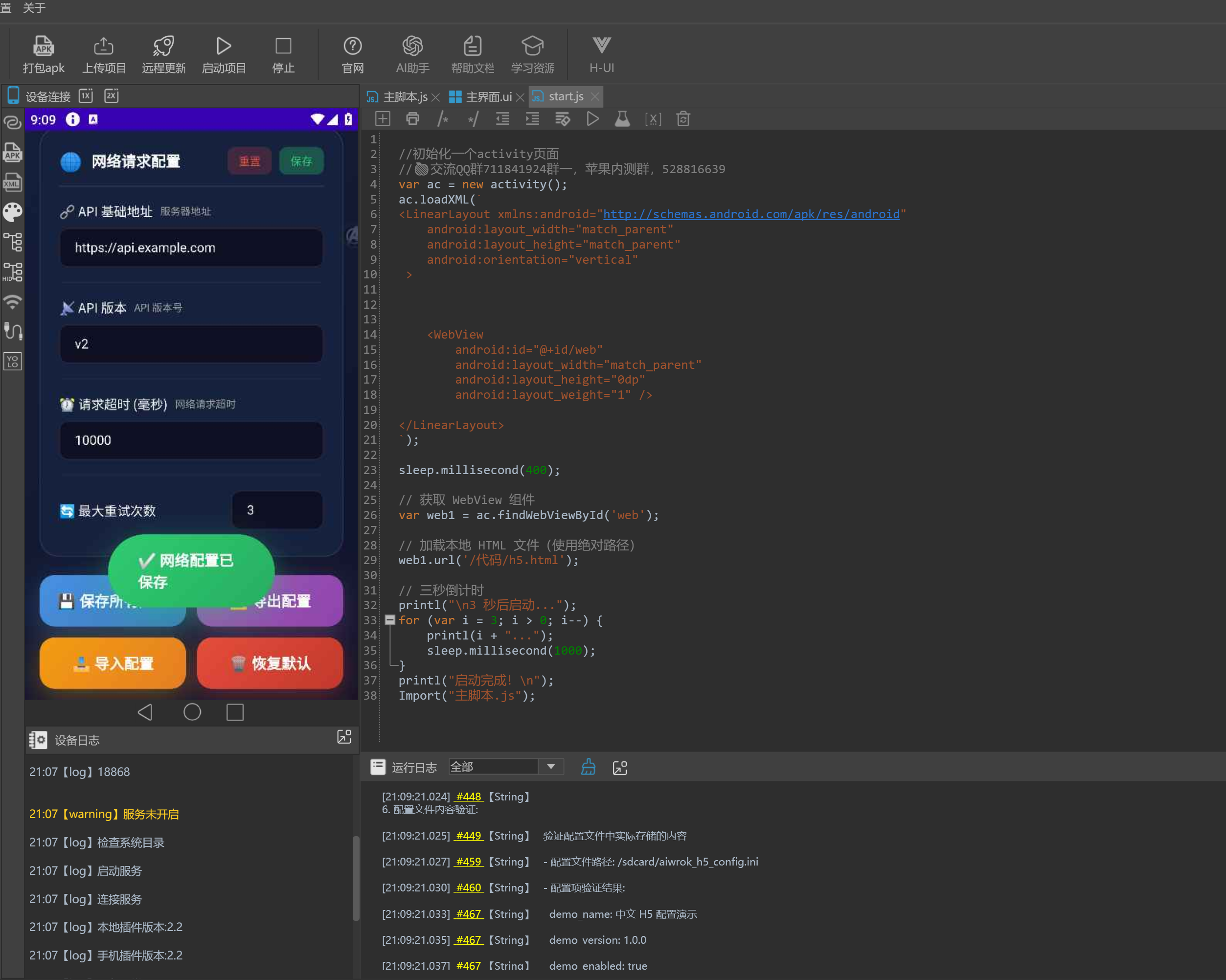Screen dimensions: 1226x980
Task: Collapse the for loop fold marker
Action: 390,620
